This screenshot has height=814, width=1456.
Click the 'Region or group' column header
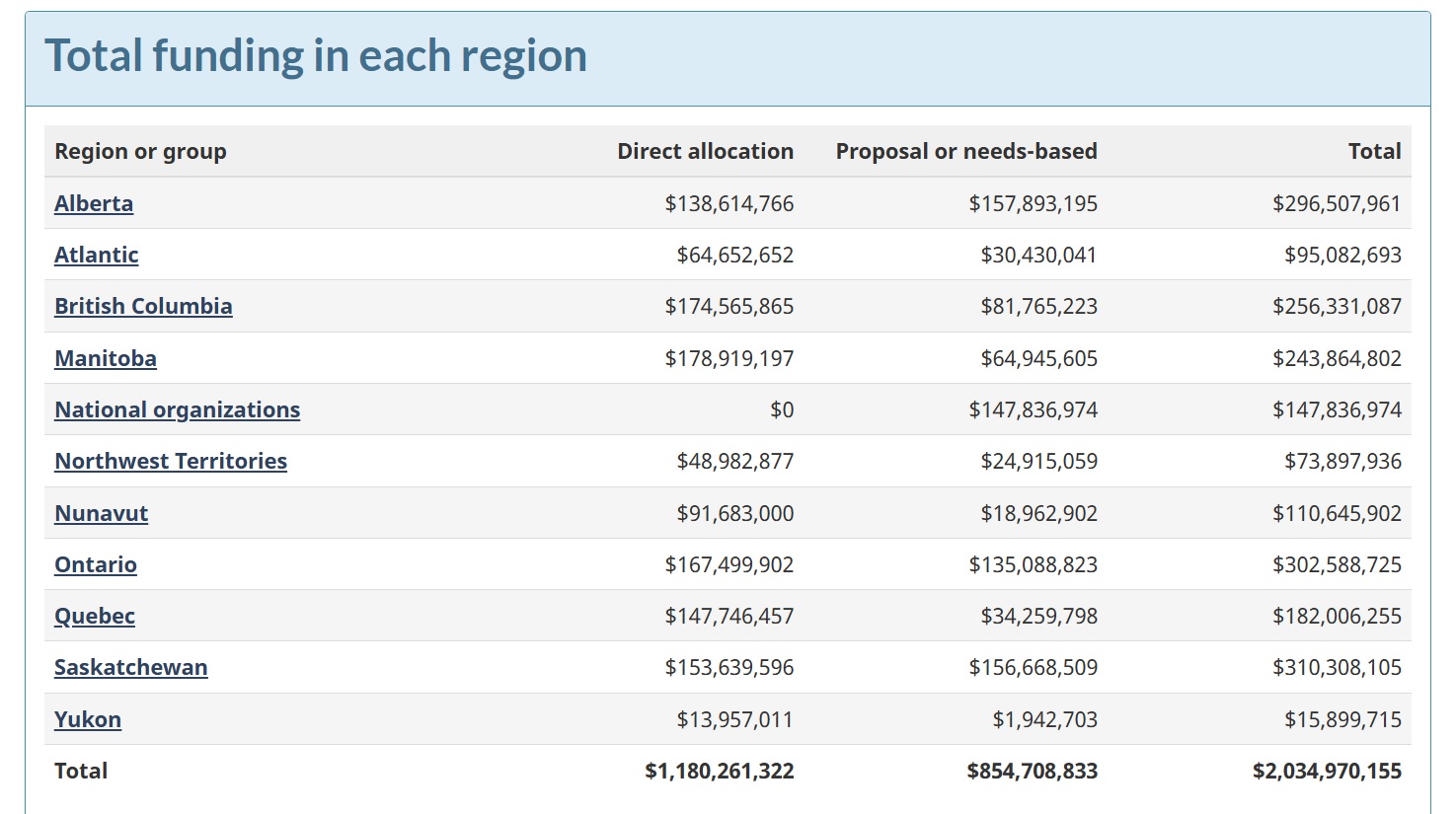tap(140, 151)
